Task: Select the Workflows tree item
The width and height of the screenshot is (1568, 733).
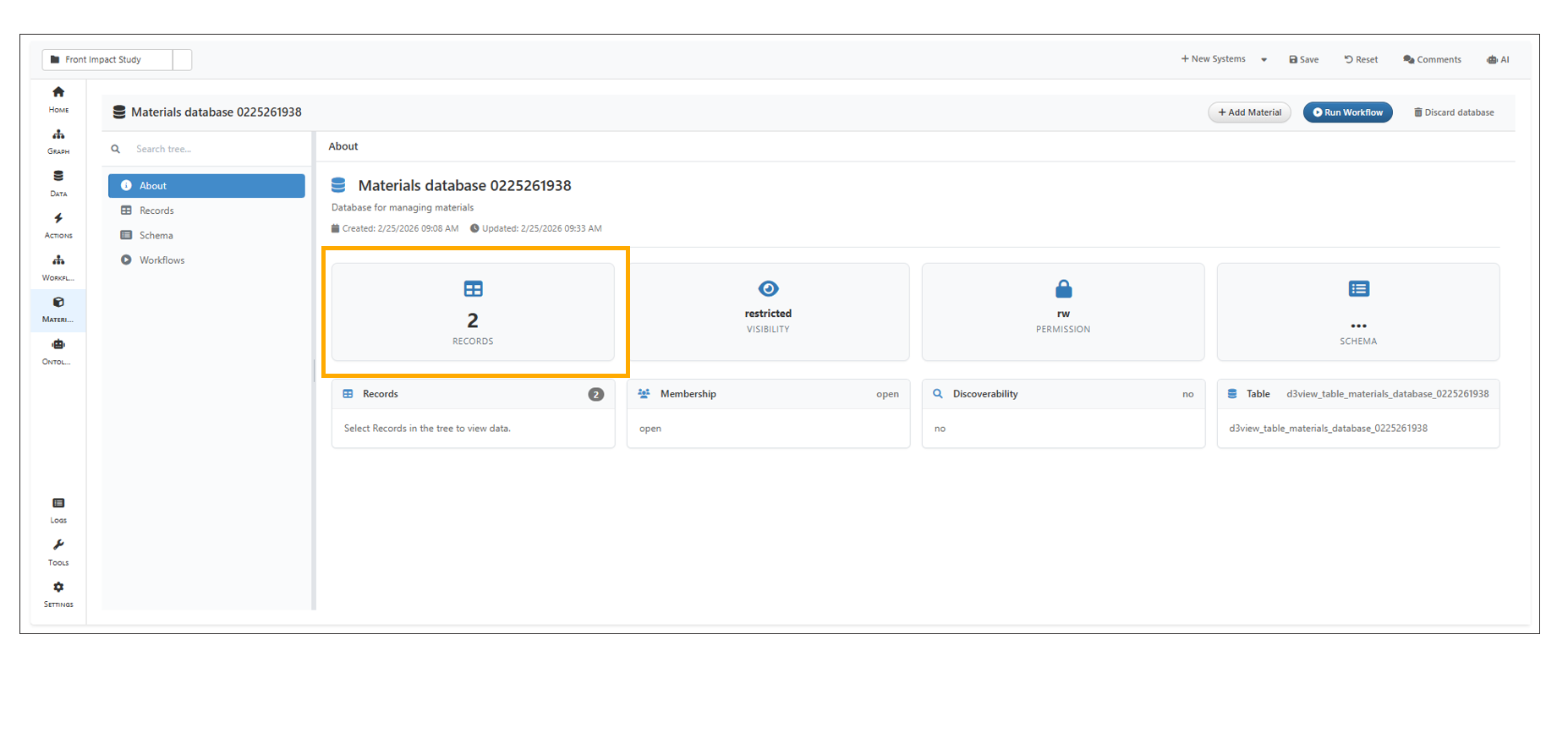Action: coord(162,260)
